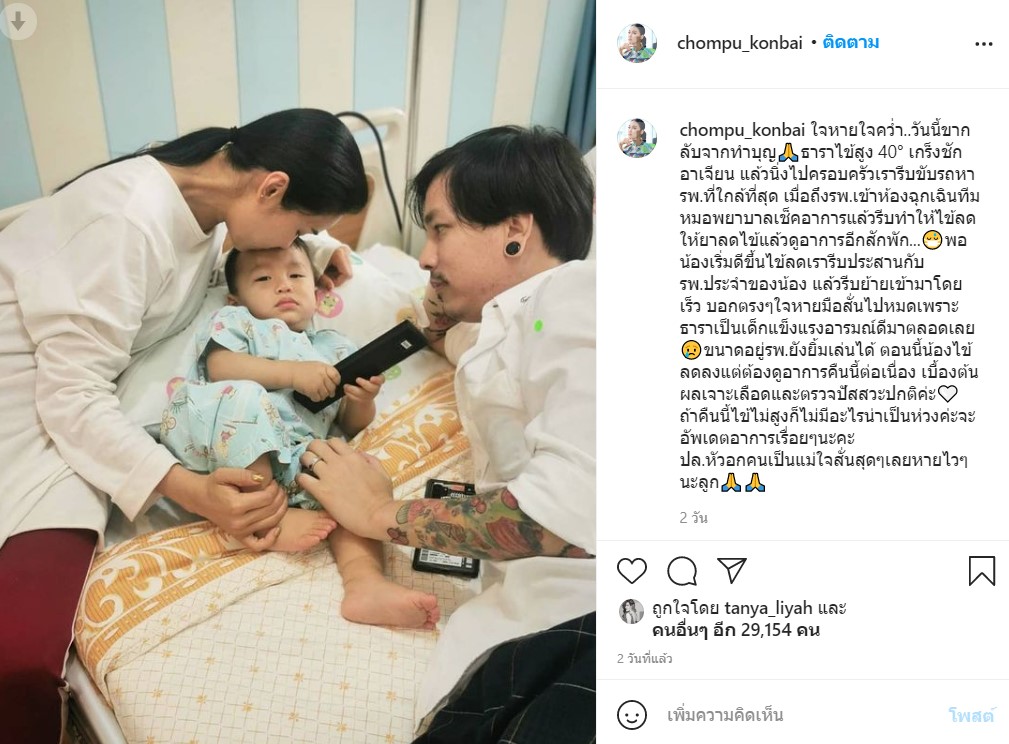This screenshot has width=1009, height=744.
Task: Click the download arrow icon on photo
Action: (x=18, y=22)
